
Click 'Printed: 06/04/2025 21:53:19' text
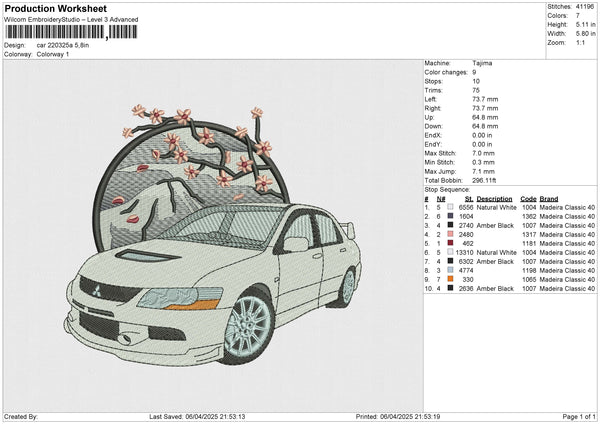[x=398, y=416]
